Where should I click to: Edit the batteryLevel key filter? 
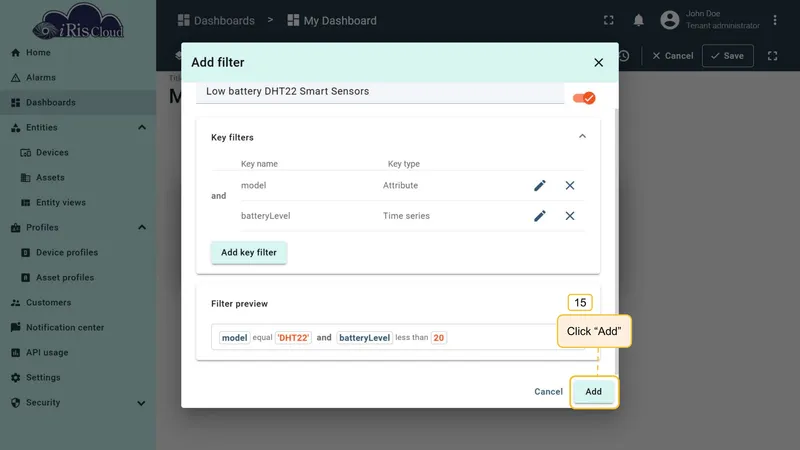click(x=540, y=216)
